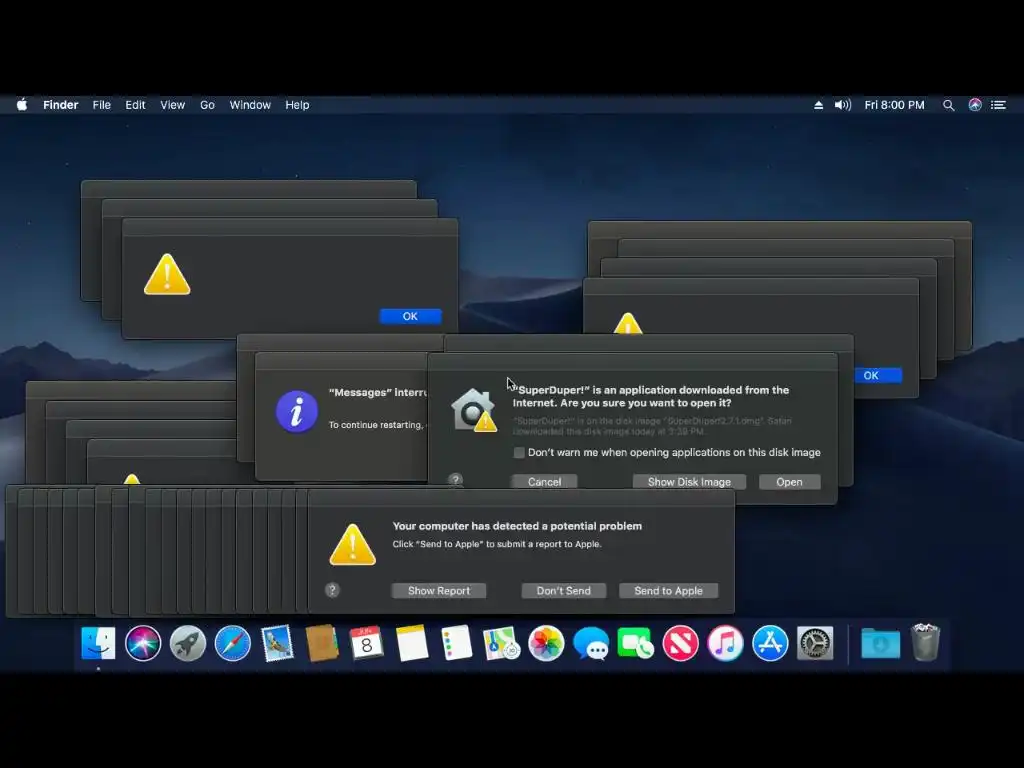Open the View menu
This screenshot has height=768, width=1024.
pyautogui.click(x=172, y=105)
